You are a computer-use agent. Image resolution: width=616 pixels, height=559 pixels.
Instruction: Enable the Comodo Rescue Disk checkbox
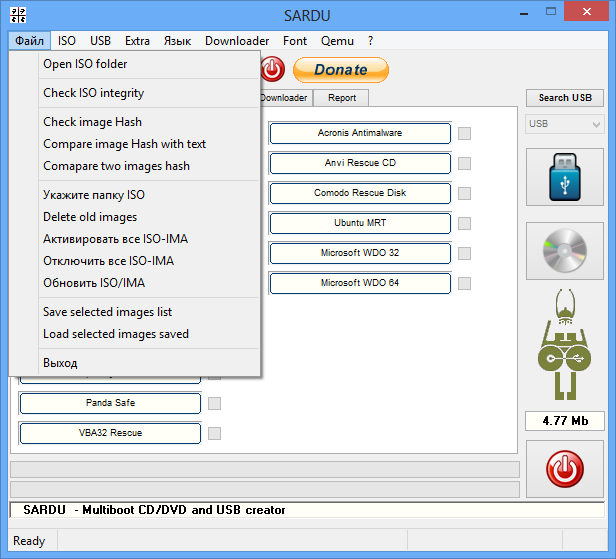464,193
